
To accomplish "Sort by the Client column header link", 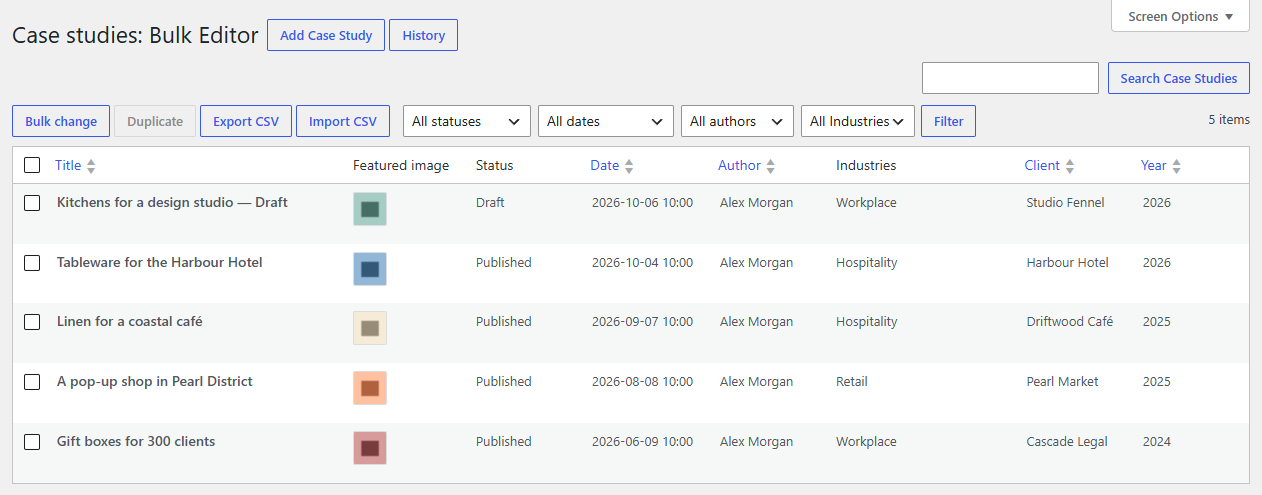I will pos(1042,166).
